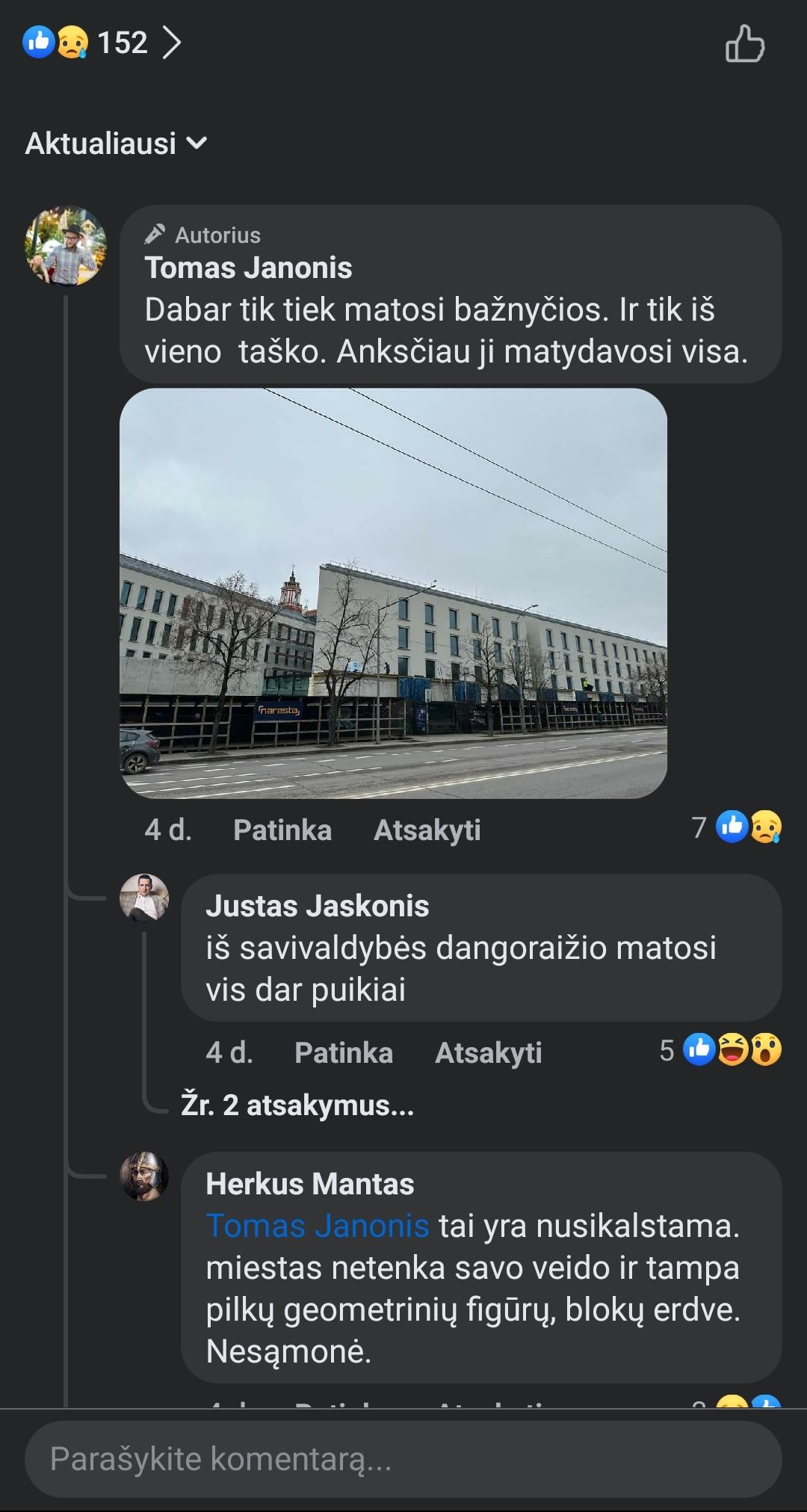Open the 152 reactions list

[x=102, y=43]
